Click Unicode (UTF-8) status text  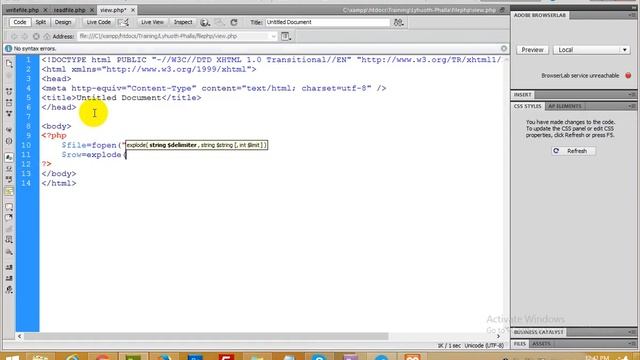pos(484,345)
